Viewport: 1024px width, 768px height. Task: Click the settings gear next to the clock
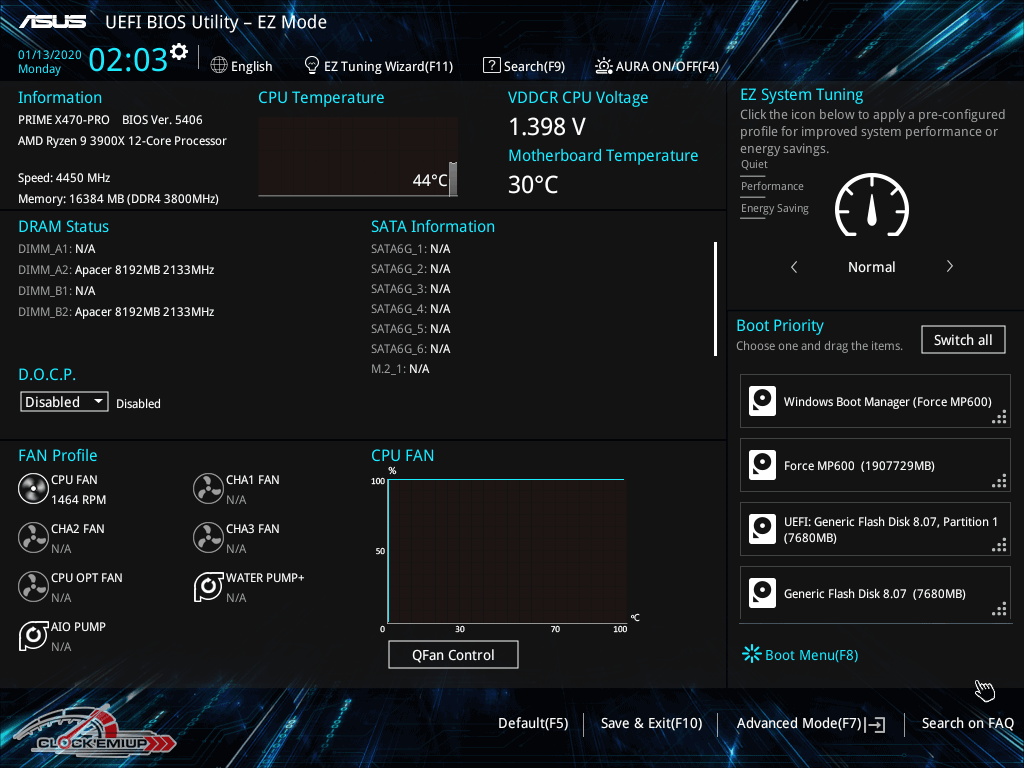point(179,52)
